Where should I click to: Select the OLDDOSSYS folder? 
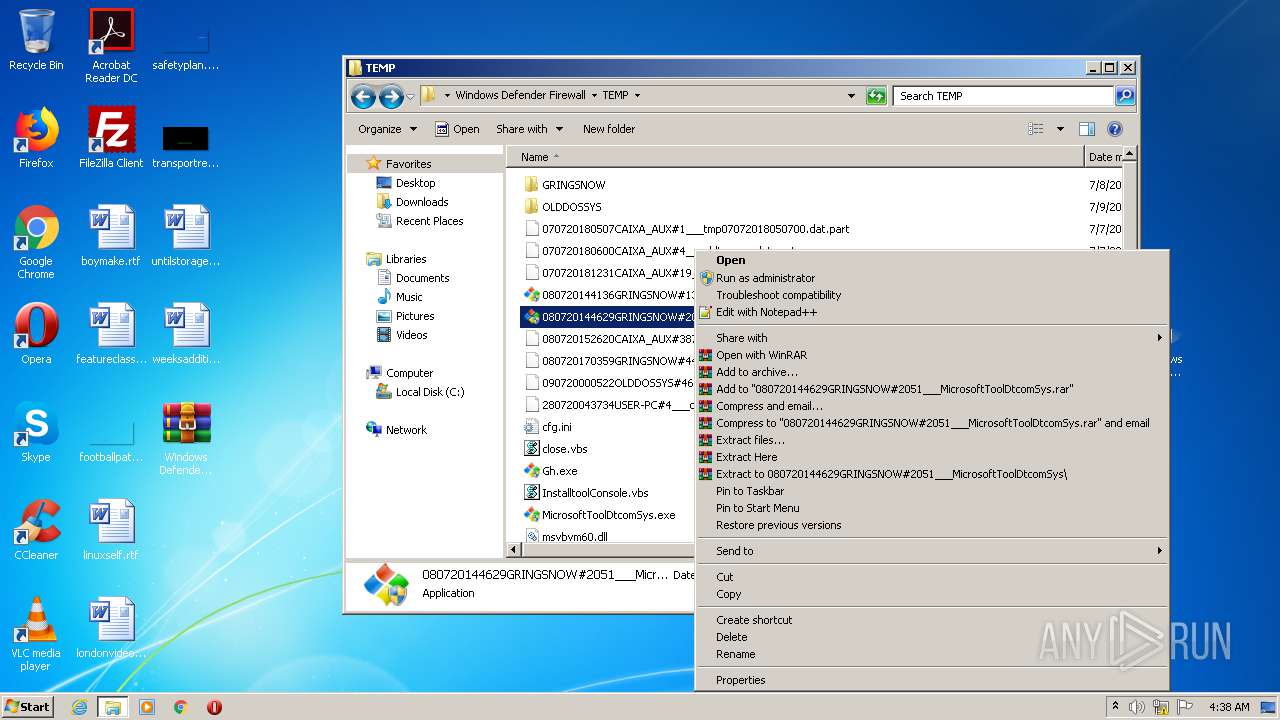coord(562,207)
